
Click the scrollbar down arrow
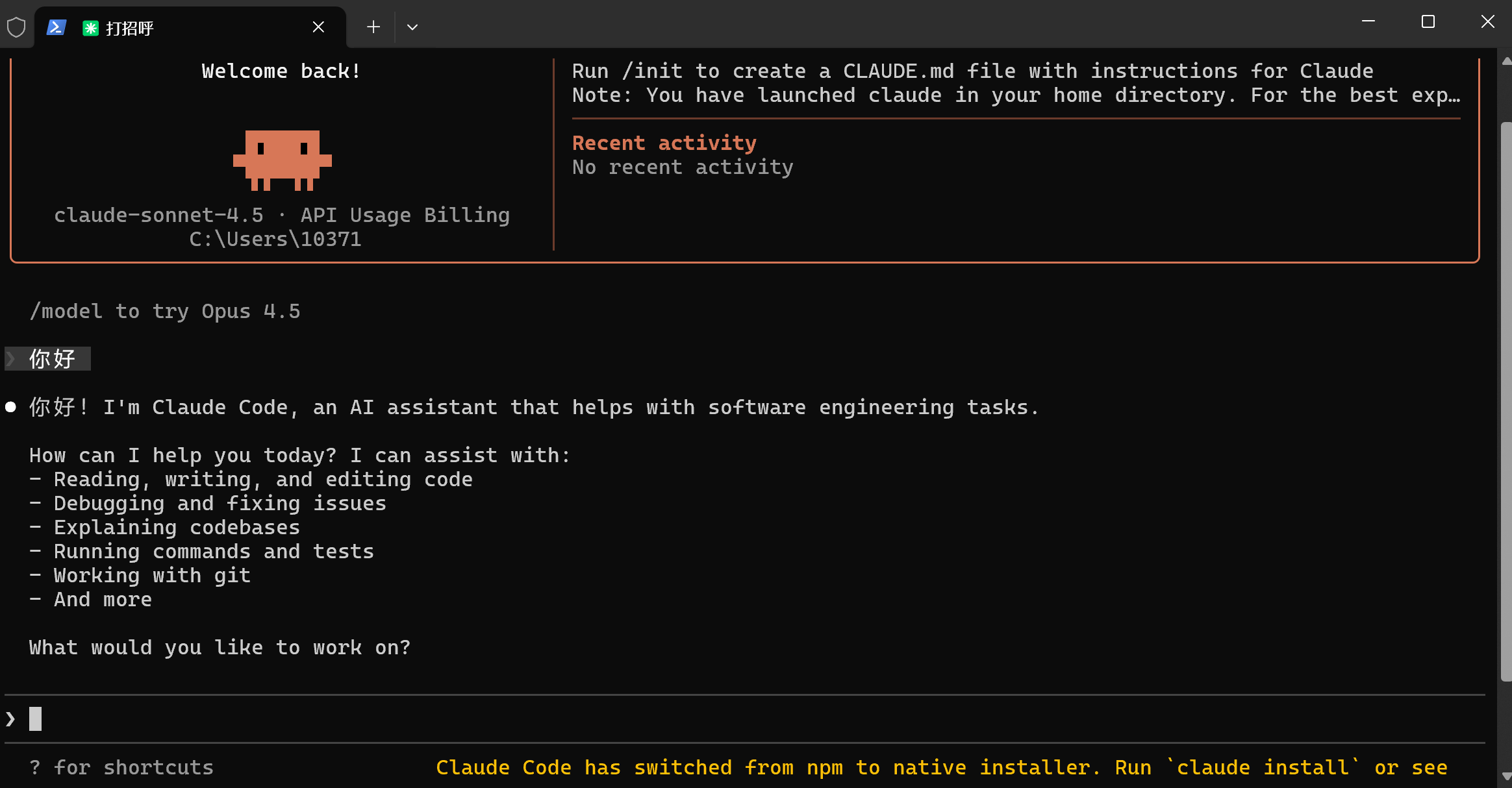[1506, 776]
